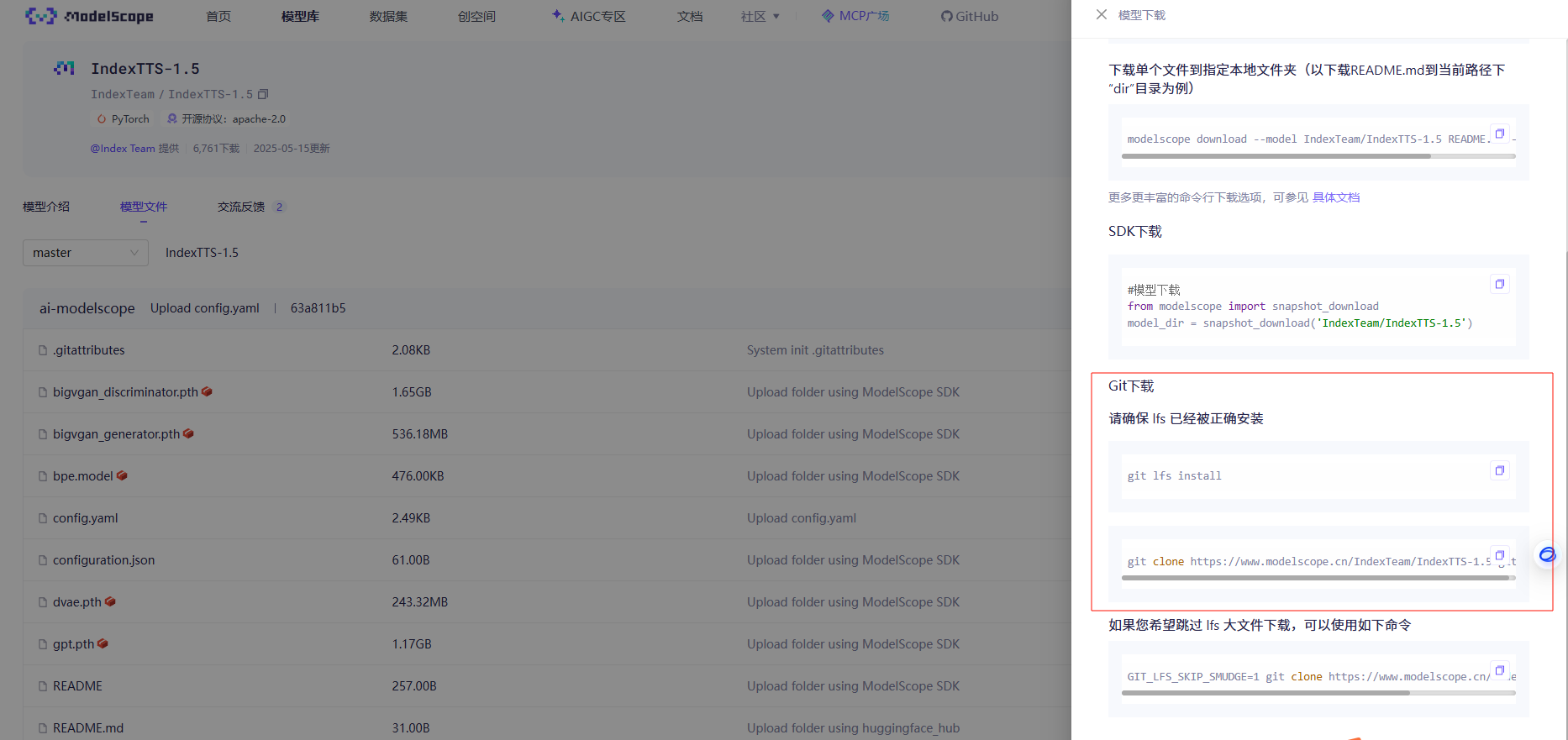Close the 模型下载 side panel
This screenshot has width=1568, height=740.
pos(1101,14)
